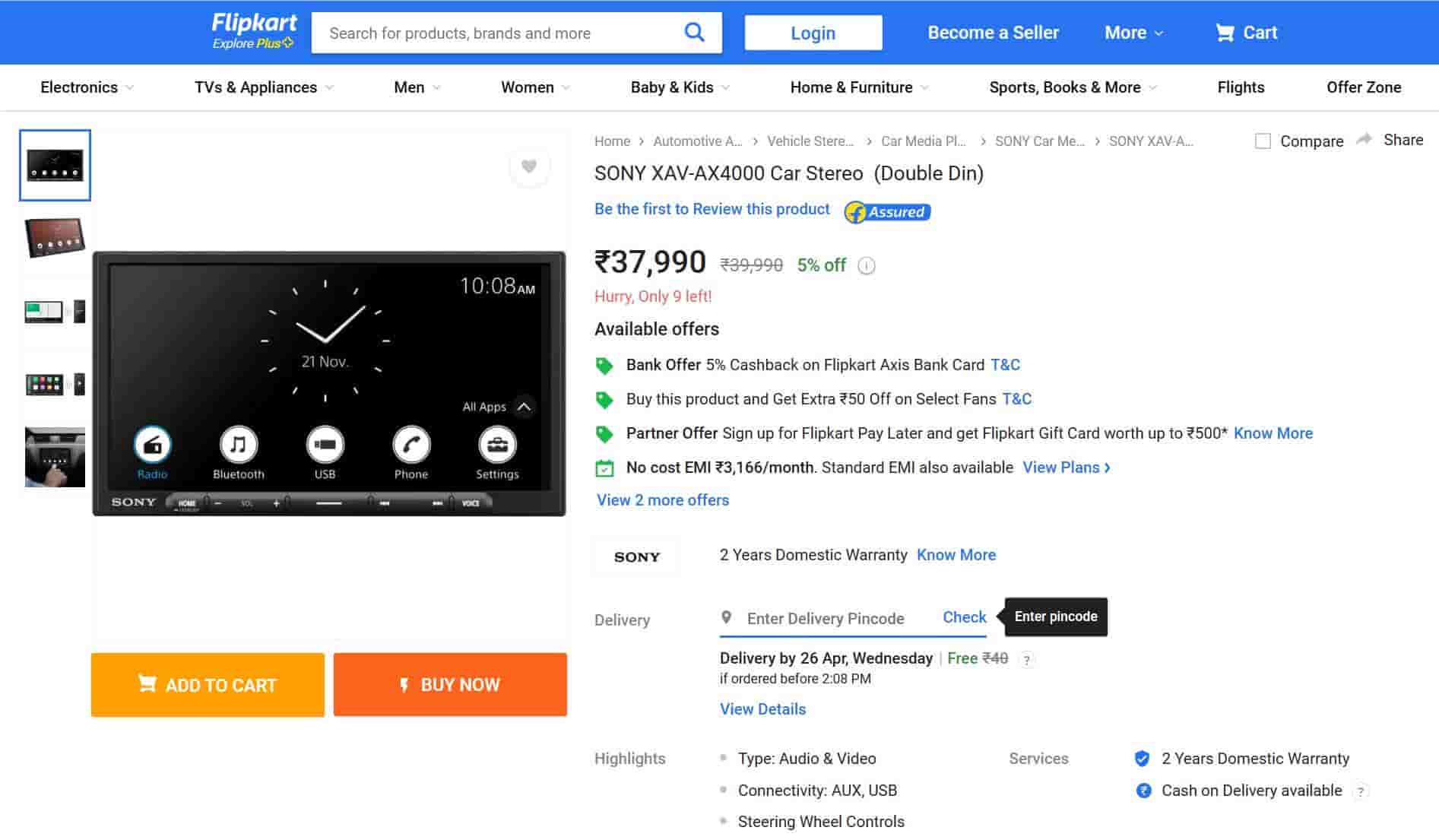Click delivery charge help question icon

coord(1026,660)
